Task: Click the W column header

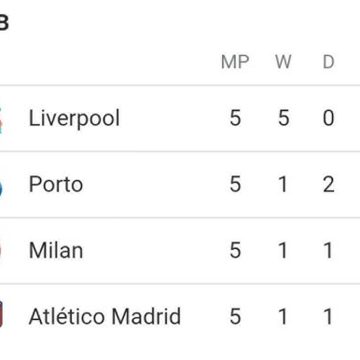Action: pyautogui.click(x=283, y=62)
